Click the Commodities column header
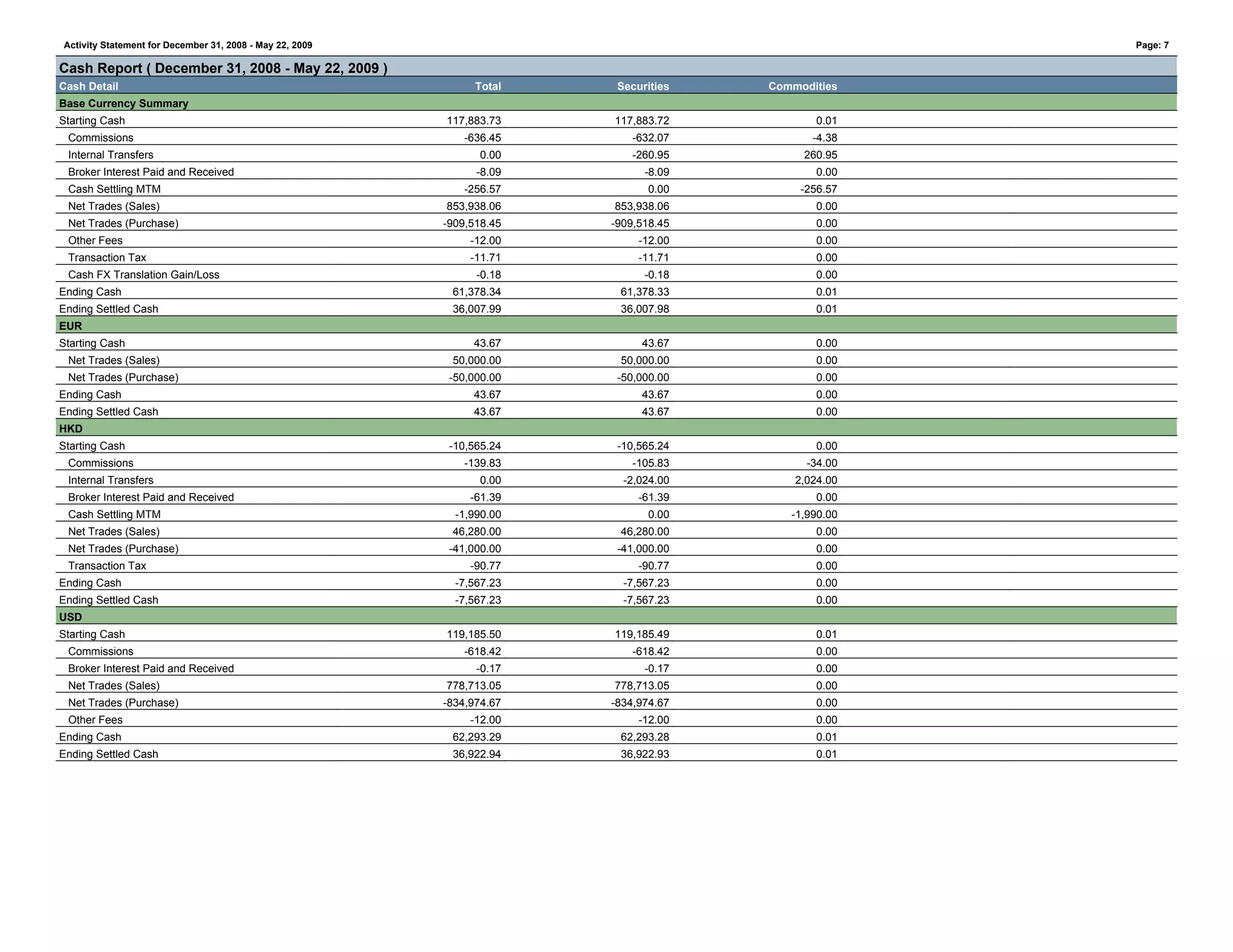Image resolution: width=1233 pixels, height=952 pixels. [802, 86]
